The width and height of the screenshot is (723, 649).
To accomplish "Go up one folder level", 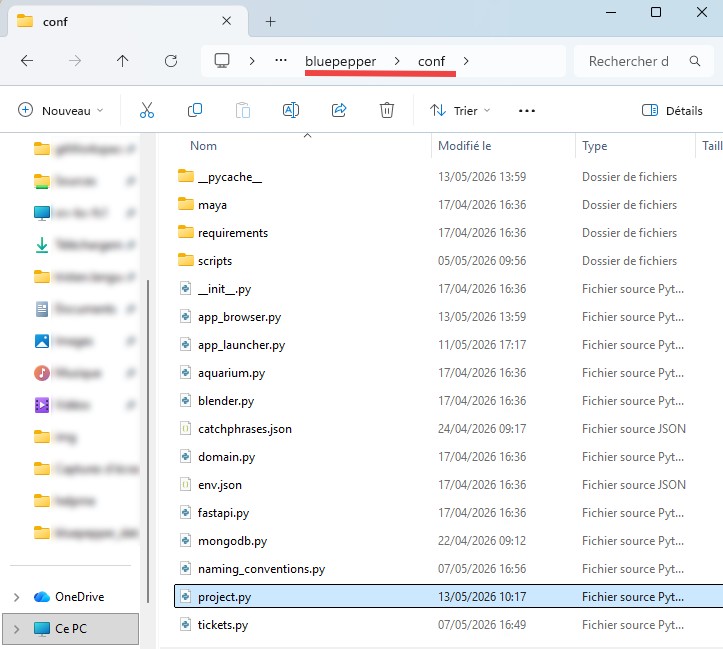I will coord(122,61).
